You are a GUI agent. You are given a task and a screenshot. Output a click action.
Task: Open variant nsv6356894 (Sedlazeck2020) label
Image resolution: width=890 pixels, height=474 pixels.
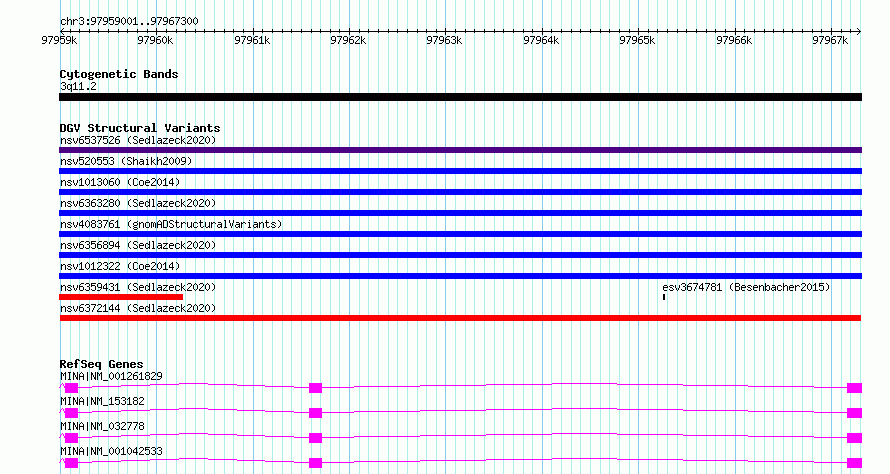coord(138,245)
